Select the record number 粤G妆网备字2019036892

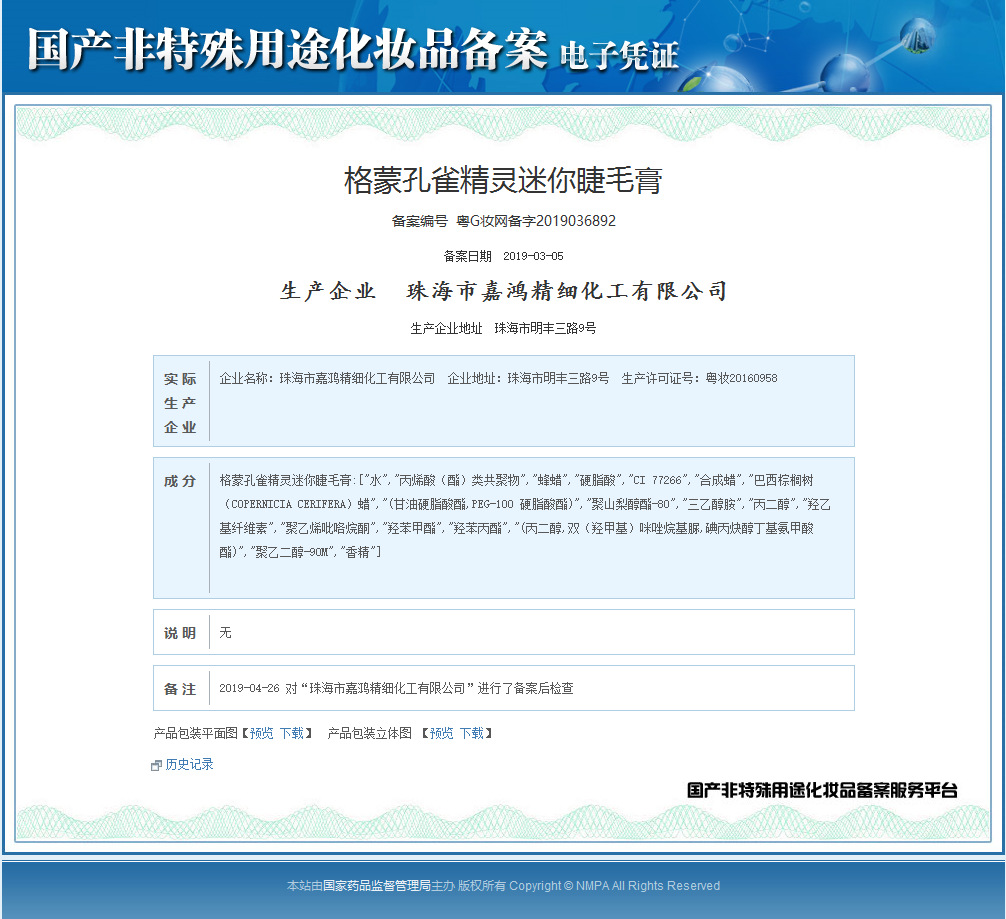[x=536, y=221]
